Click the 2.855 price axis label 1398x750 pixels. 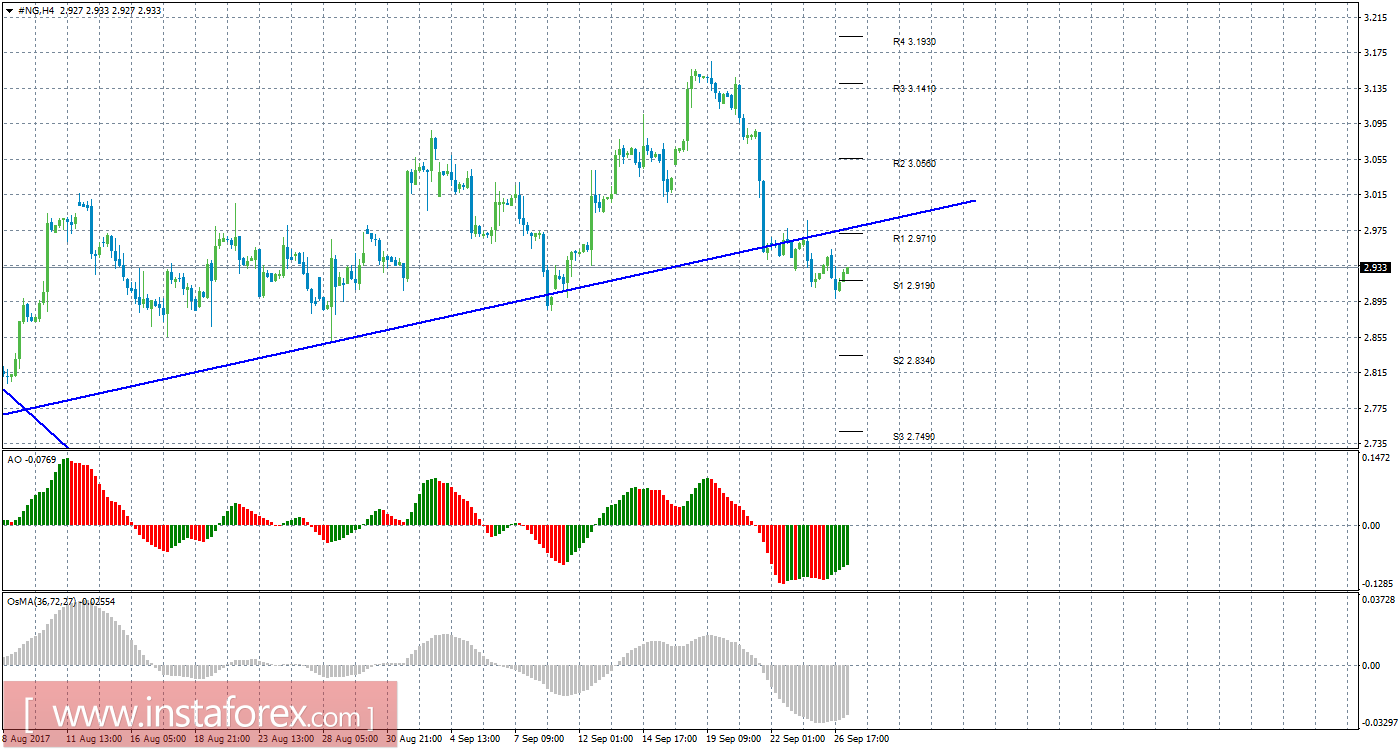(x=1375, y=338)
